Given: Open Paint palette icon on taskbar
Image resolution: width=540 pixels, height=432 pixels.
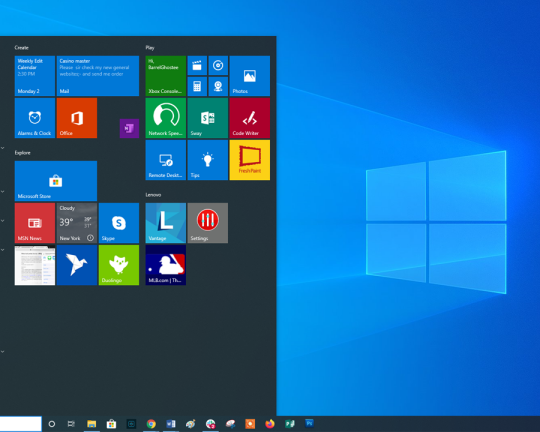Looking at the screenshot, I should tap(190, 424).
